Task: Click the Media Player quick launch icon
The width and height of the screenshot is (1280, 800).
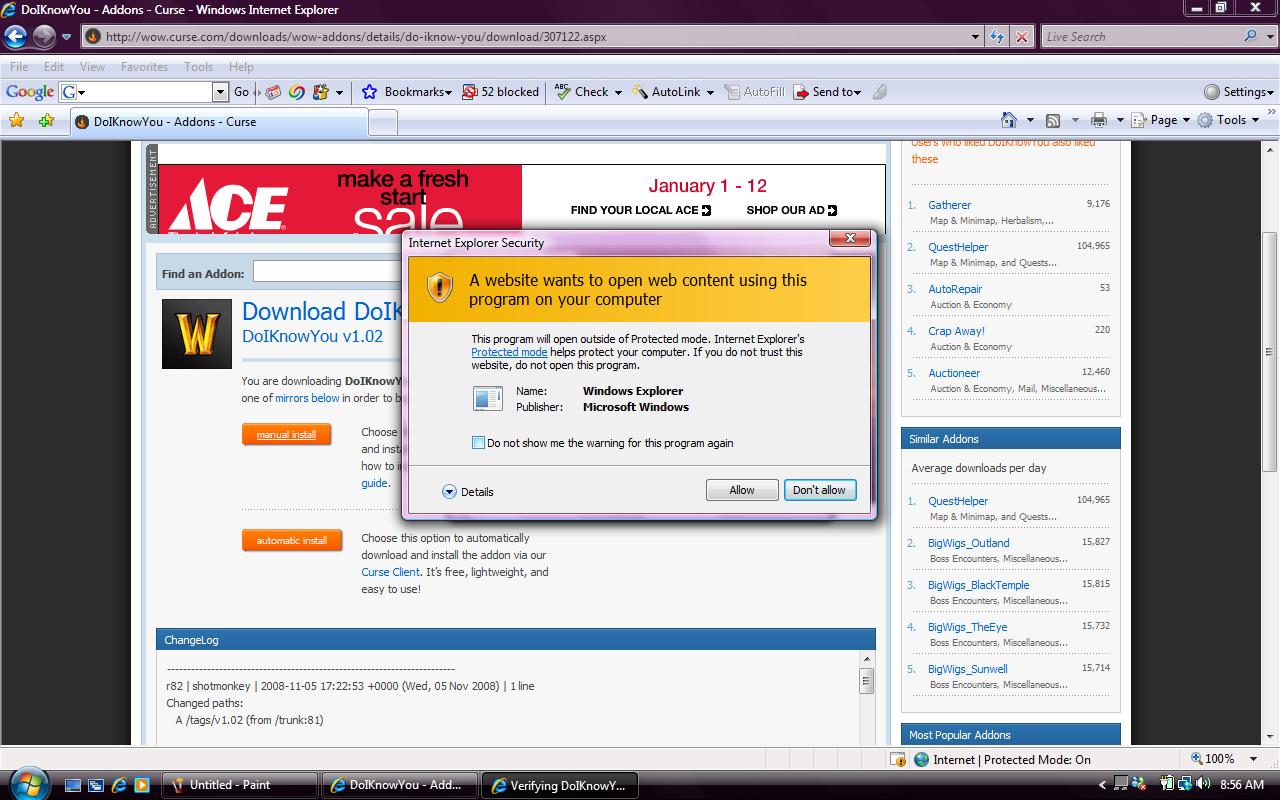Action: coord(141,785)
